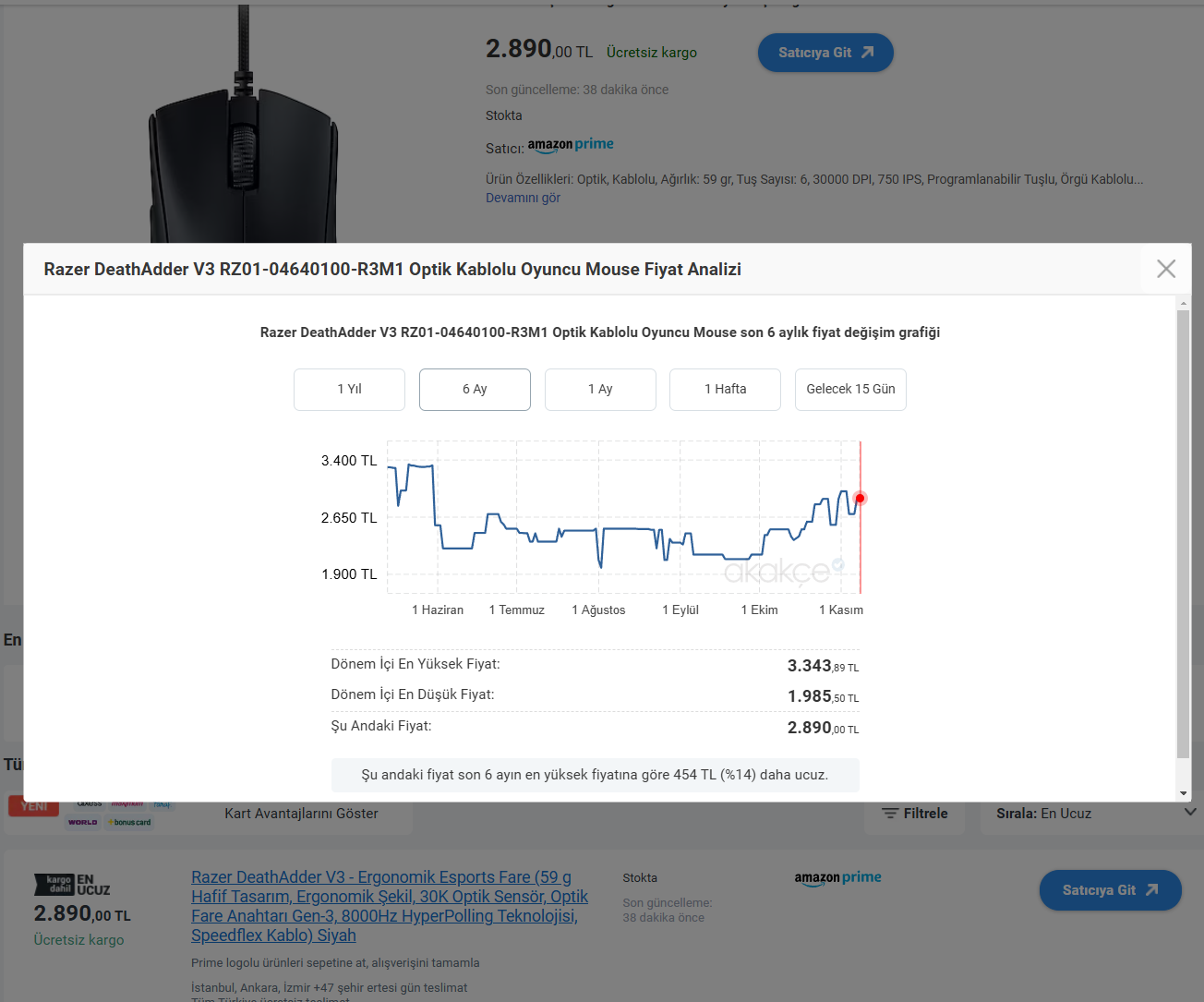Close the Fiyat Analizi price analysis dialog
Image resolution: width=1204 pixels, height=1002 pixels.
[x=1166, y=269]
